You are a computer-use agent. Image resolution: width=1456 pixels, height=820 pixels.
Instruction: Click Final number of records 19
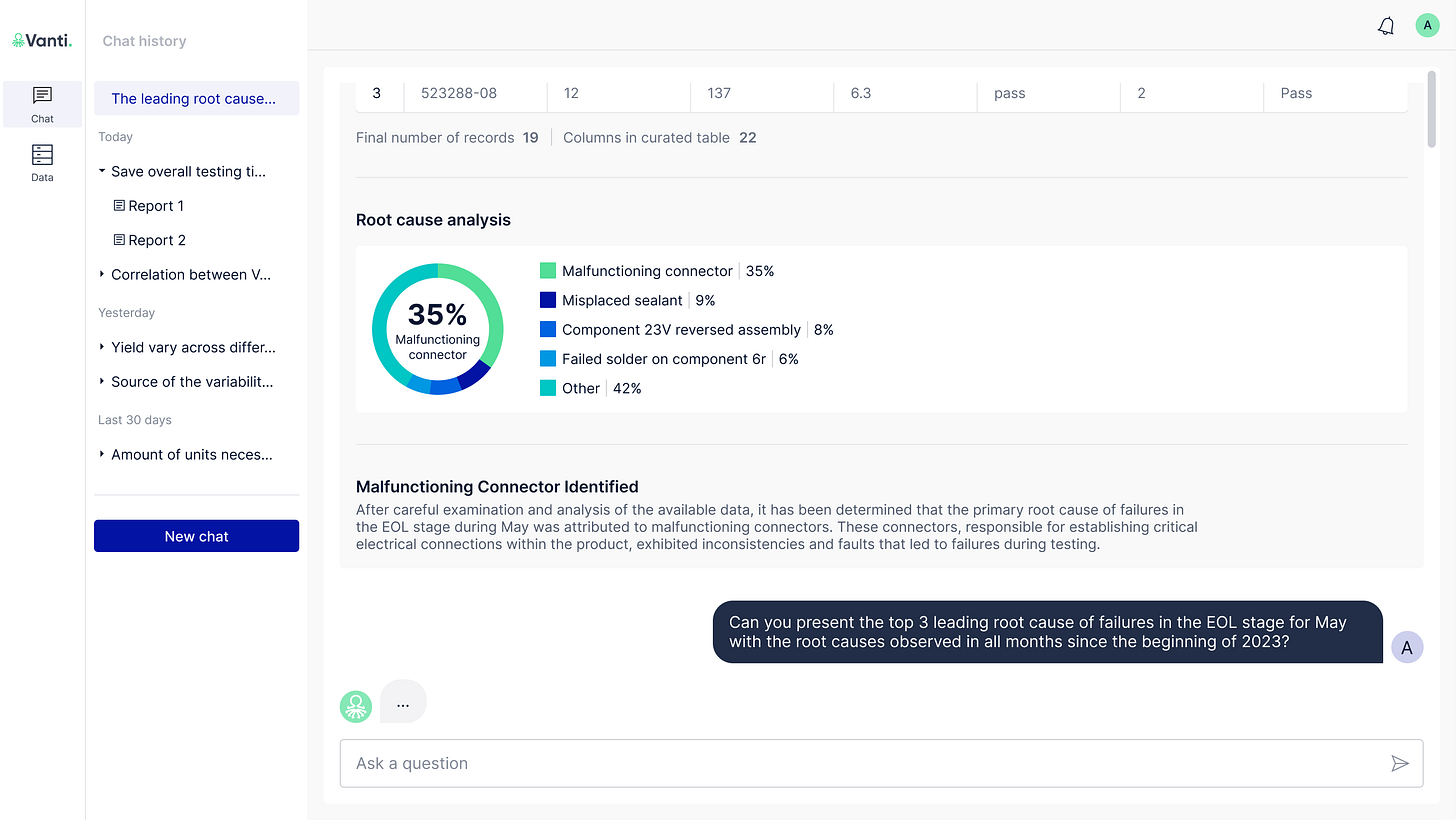447,138
